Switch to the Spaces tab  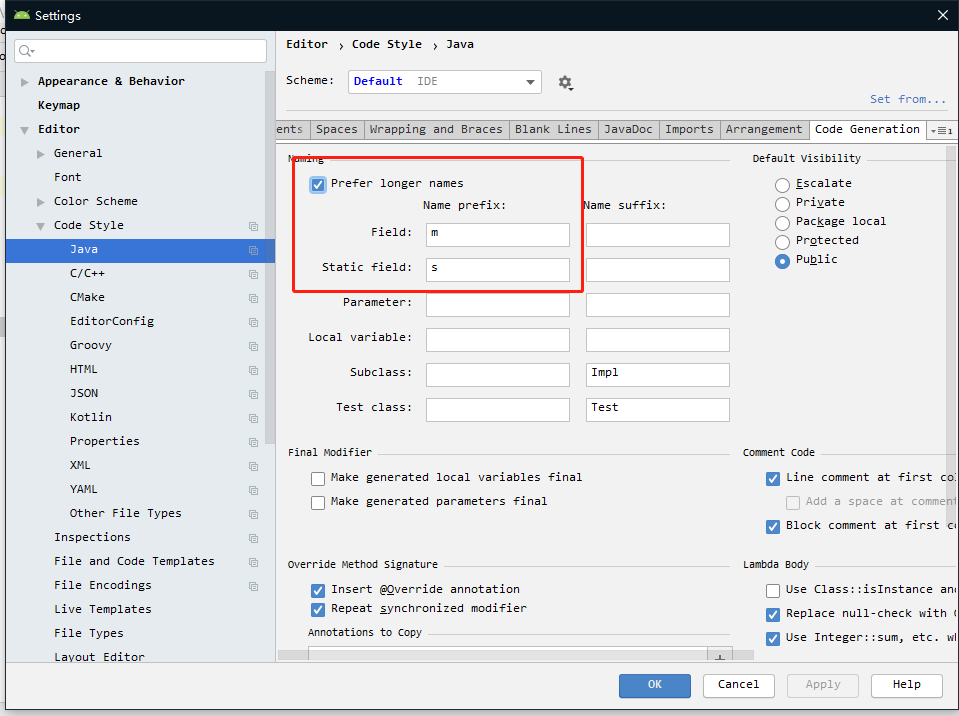[x=336, y=130]
